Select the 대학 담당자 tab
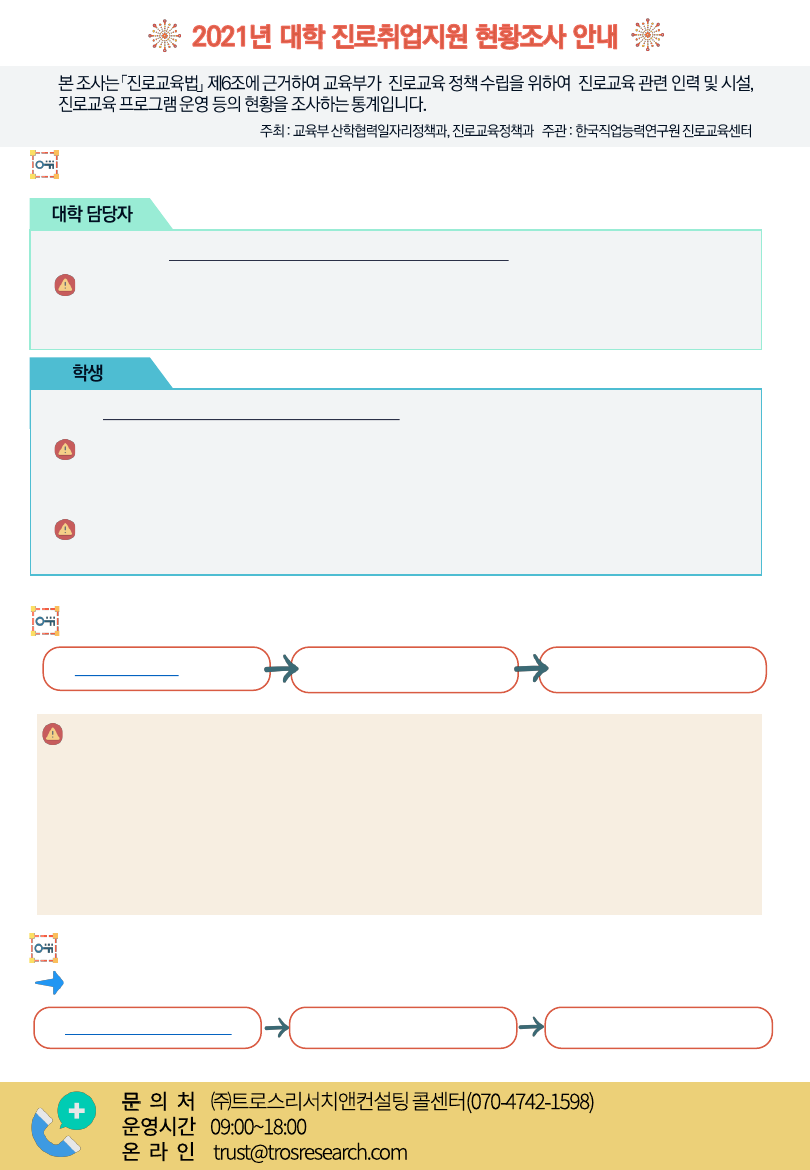Screen dimensions: 810x1170 click(x=92, y=214)
